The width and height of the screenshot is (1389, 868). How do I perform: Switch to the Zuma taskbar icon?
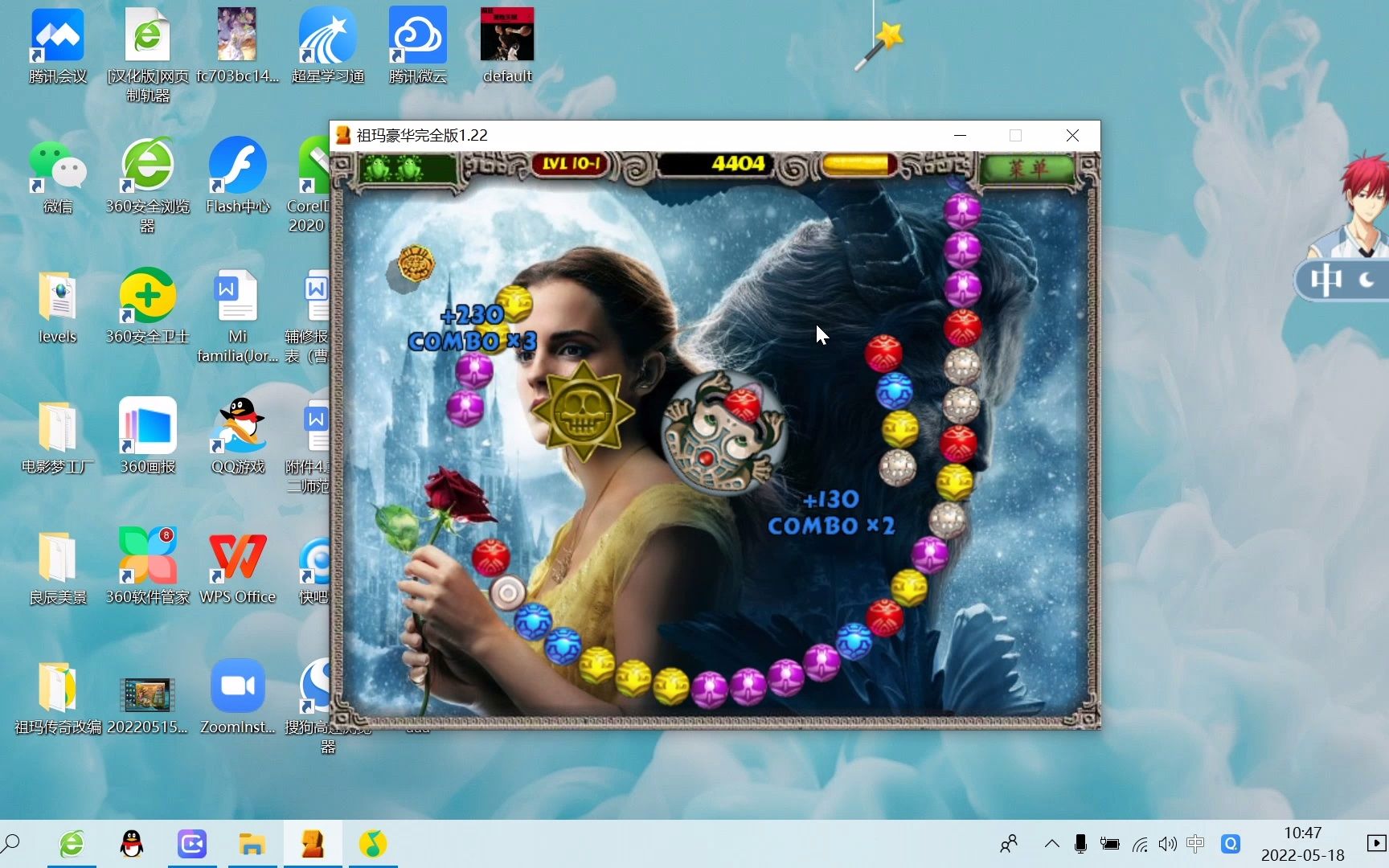(x=313, y=844)
